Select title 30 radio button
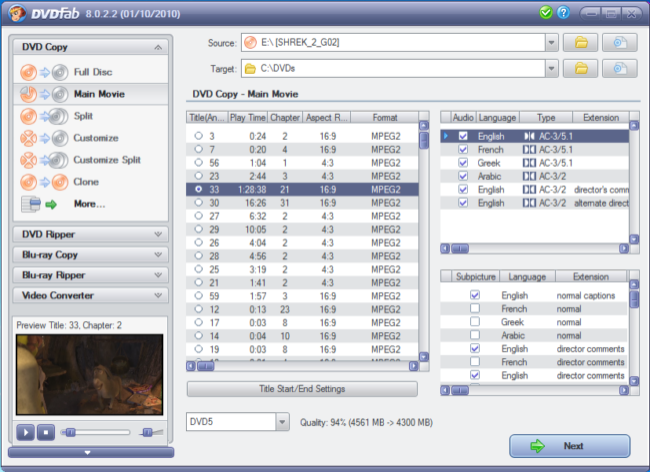 199,202
